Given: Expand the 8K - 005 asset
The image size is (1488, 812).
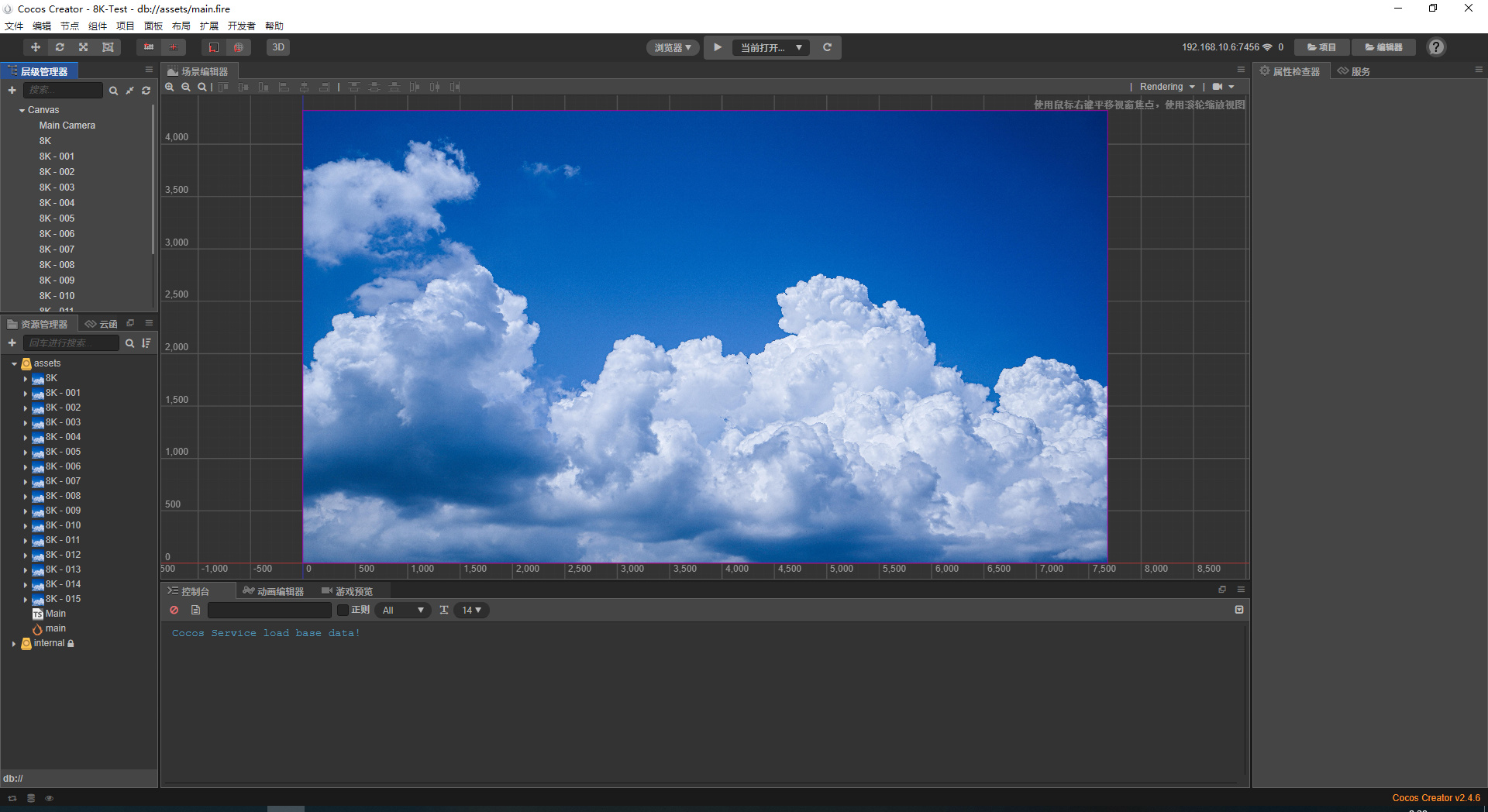Looking at the screenshot, I should [26, 452].
